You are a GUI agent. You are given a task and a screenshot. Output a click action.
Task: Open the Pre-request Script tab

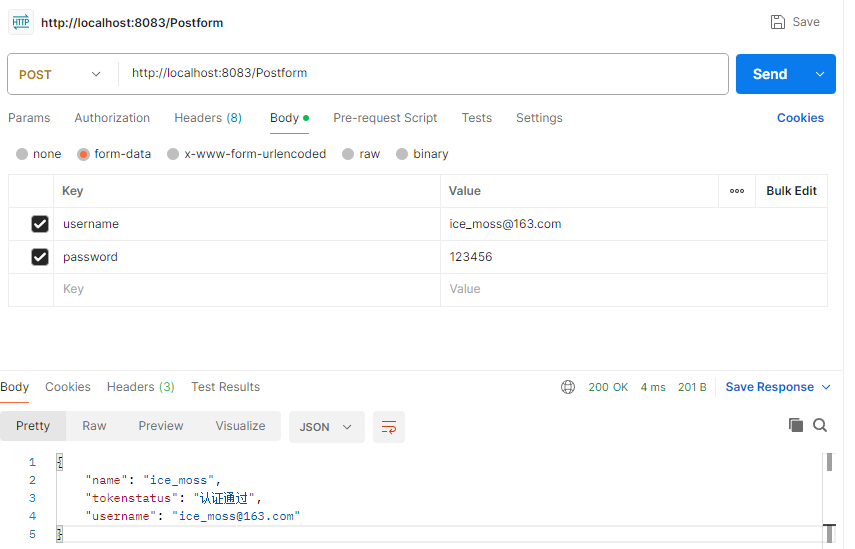click(x=385, y=118)
